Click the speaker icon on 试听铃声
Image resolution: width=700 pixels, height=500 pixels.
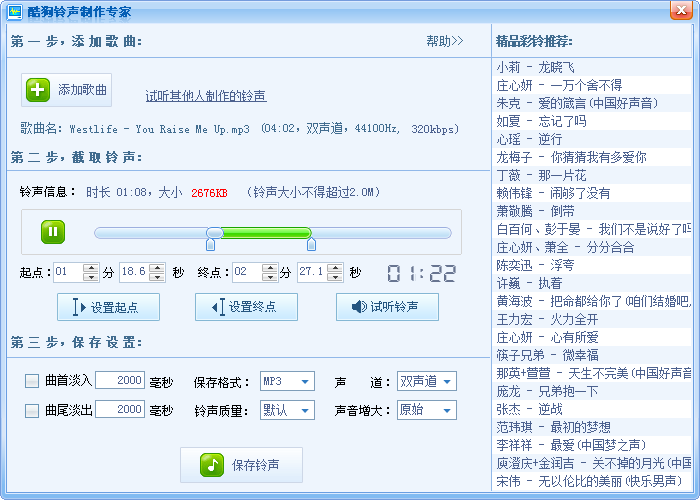click(359, 307)
